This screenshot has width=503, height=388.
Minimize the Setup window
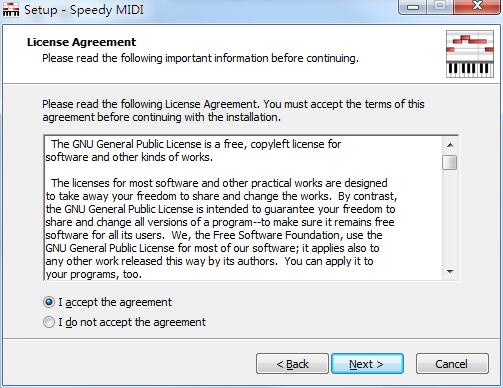tap(413, 7)
